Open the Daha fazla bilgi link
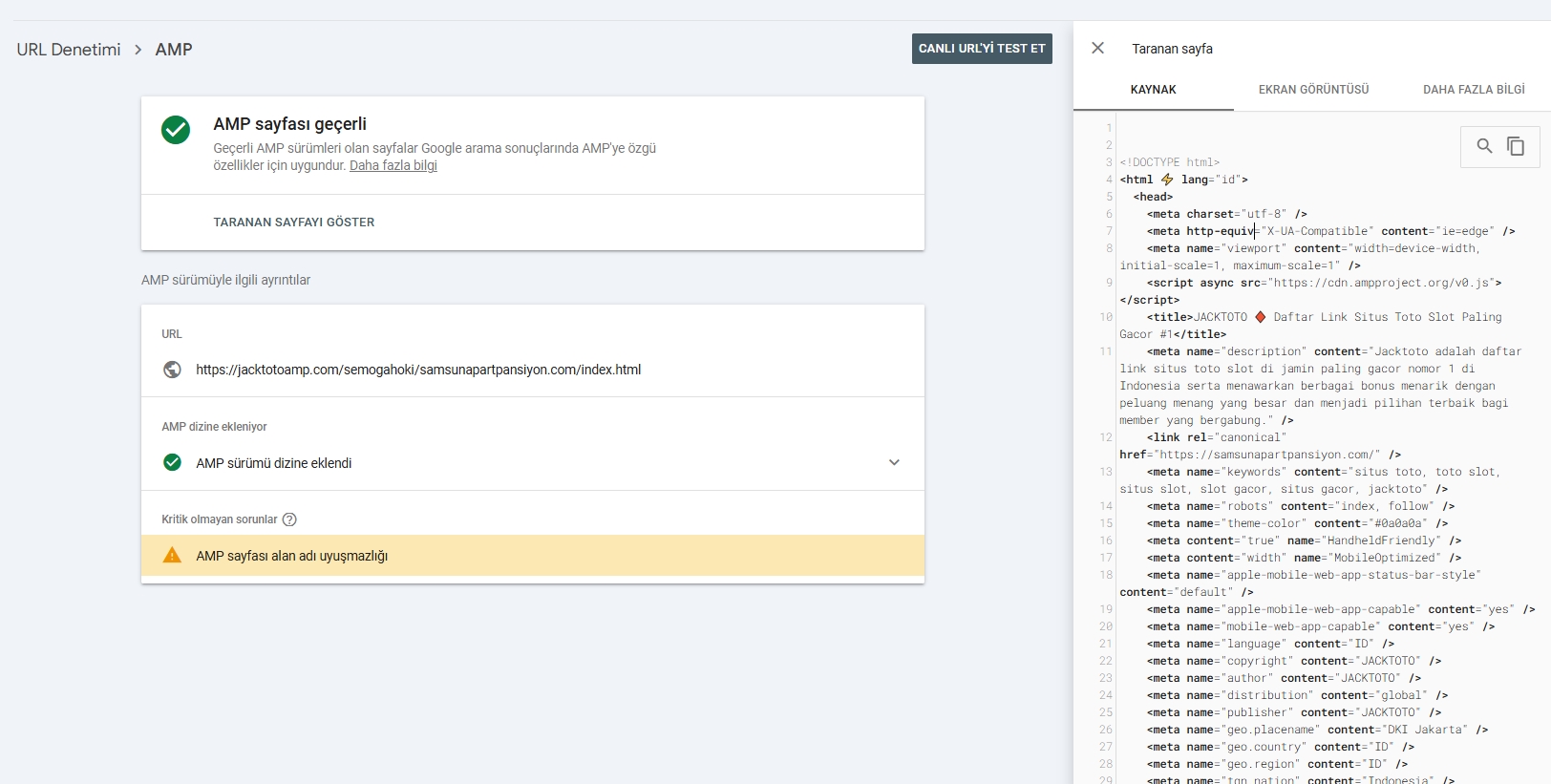Screen dimensions: 1551x784 (x=393, y=165)
